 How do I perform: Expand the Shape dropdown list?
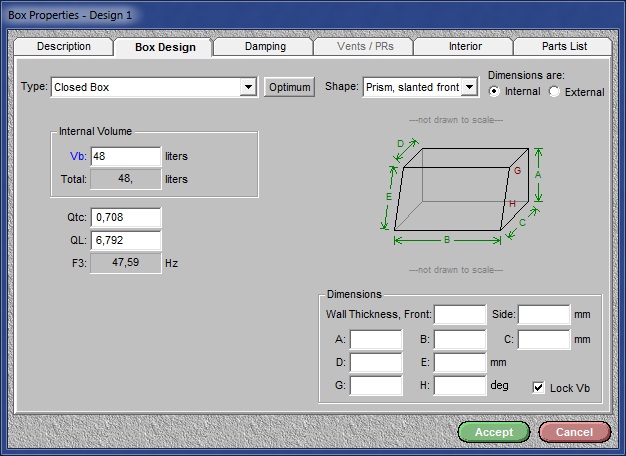pyautogui.click(x=470, y=88)
